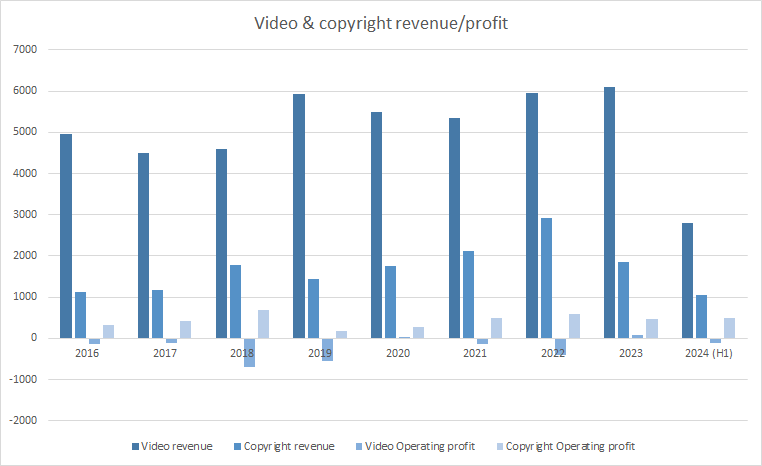The width and height of the screenshot is (762, 466).
Task: Click the 2023 x-axis label
Action: point(631,353)
